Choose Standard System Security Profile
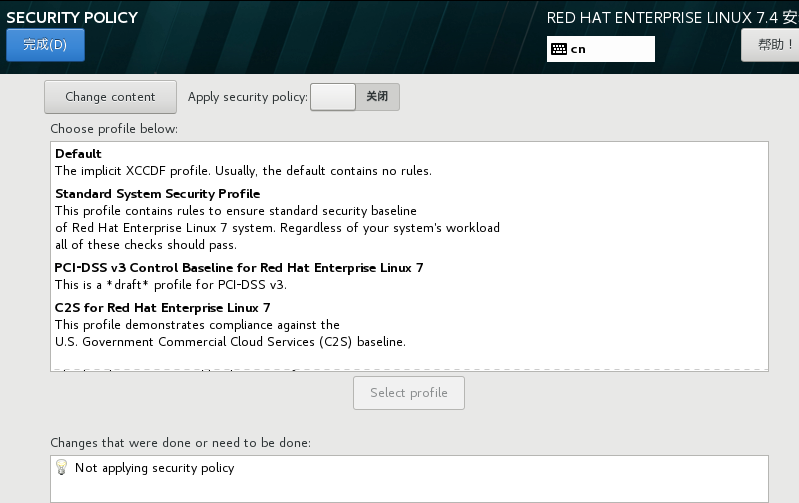This screenshot has height=503, width=799. point(157,194)
